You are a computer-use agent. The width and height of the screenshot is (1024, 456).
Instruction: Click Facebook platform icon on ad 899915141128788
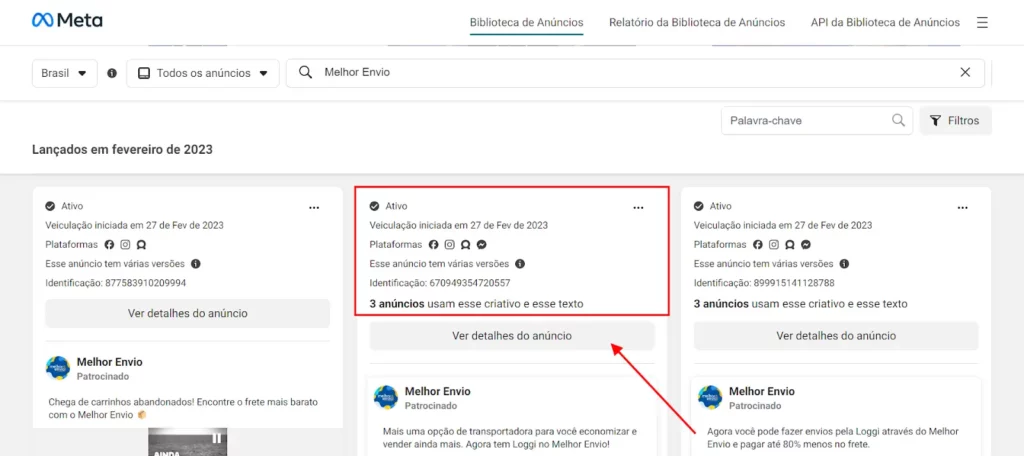click(x=758, y=245)
